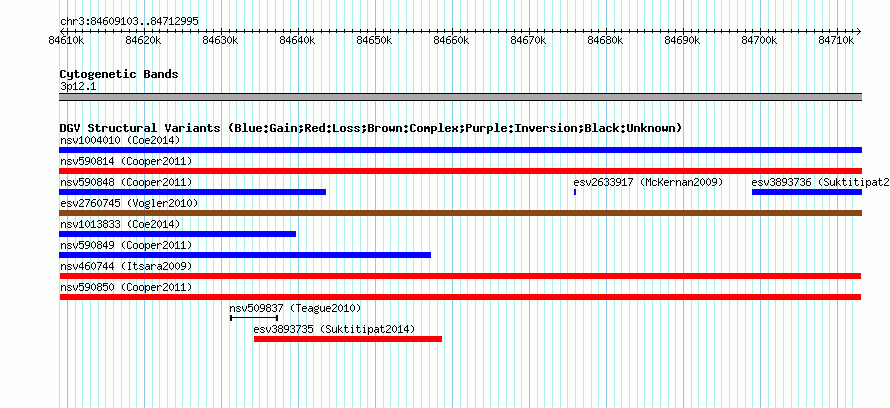The width and height of the screenshot is (890, 408).
Task: Click the red esv3893735 bar
Action: [x=347, y=339]
